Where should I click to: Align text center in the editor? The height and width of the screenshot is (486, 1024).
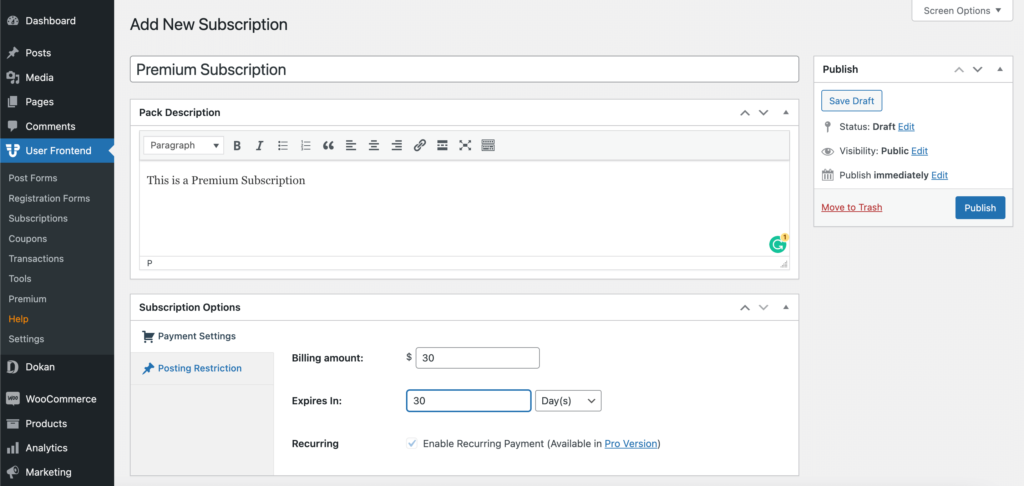(374, 146)
